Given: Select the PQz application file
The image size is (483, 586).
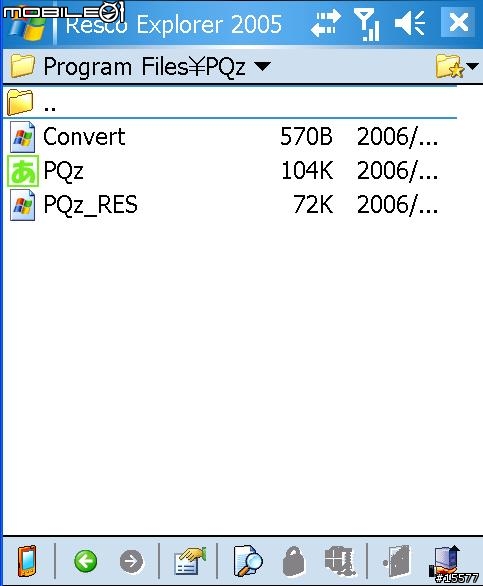Looking at the screenshot, I should tap(230, 170).
